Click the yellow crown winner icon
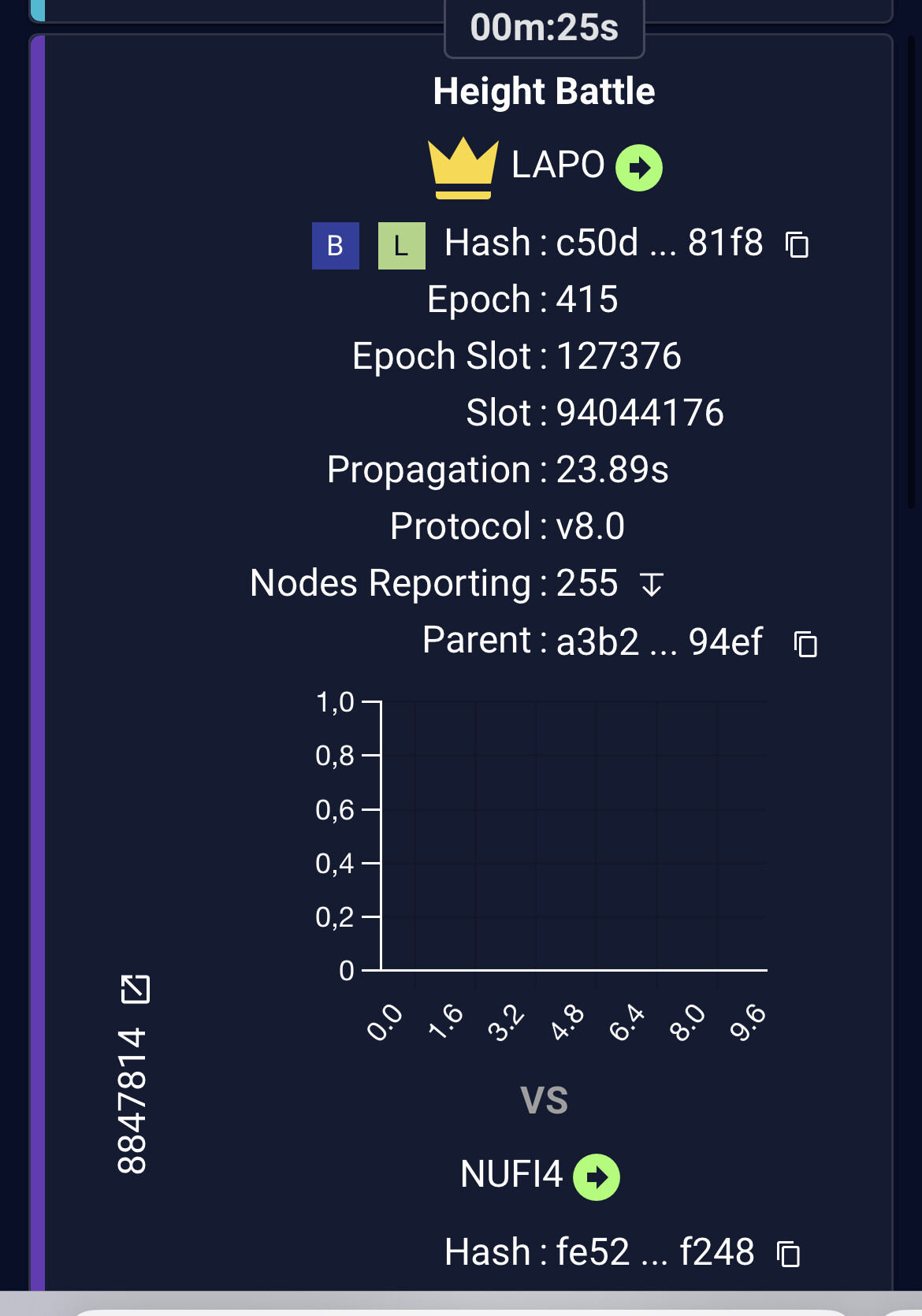 click(463, 168)
